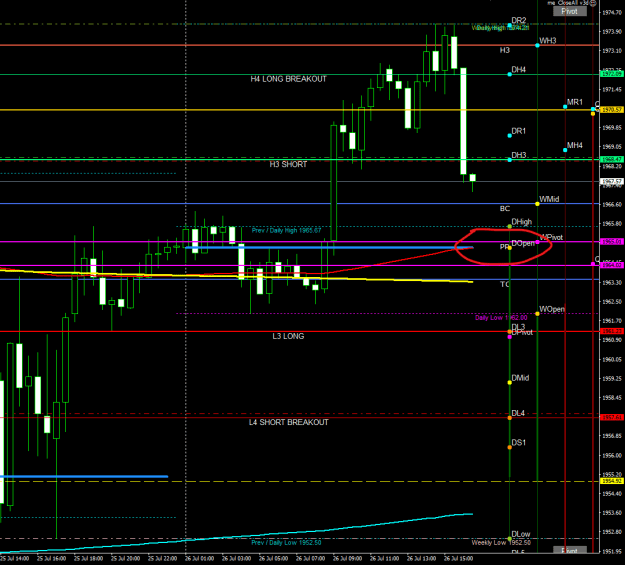This screenshot has width=625, height=565.
Task: Click the green 1968.47 price tag
Action: click(x=611, y=159)
